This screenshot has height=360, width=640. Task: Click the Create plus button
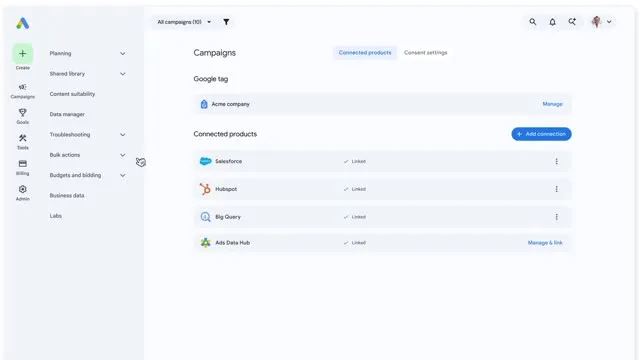tap(22, 53)
